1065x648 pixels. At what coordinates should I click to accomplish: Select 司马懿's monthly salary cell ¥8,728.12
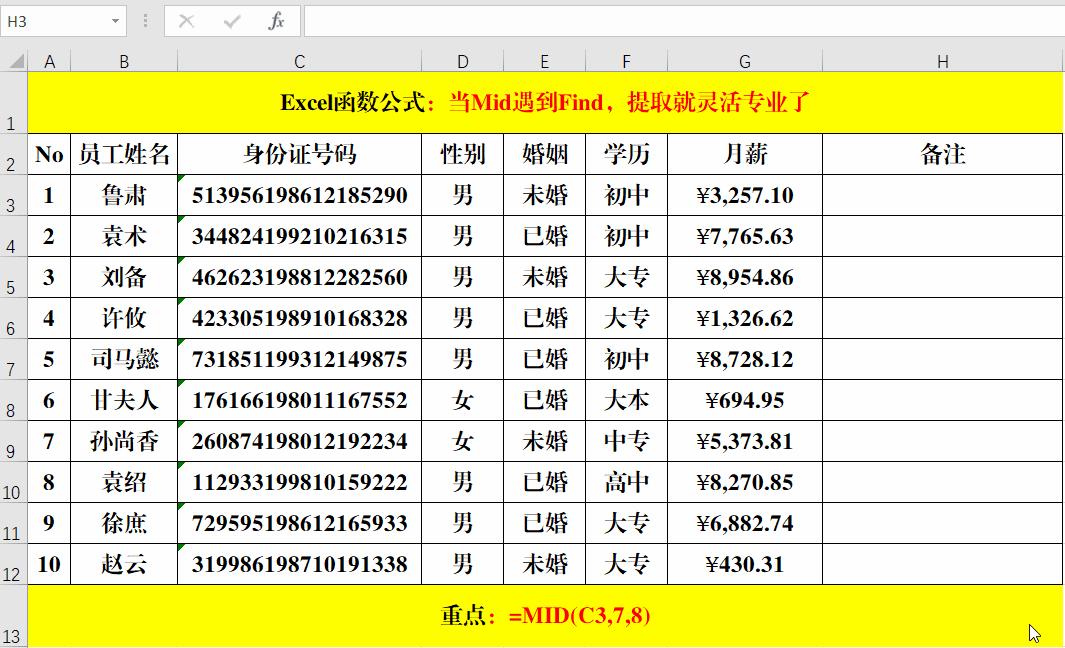click(744, 359)
